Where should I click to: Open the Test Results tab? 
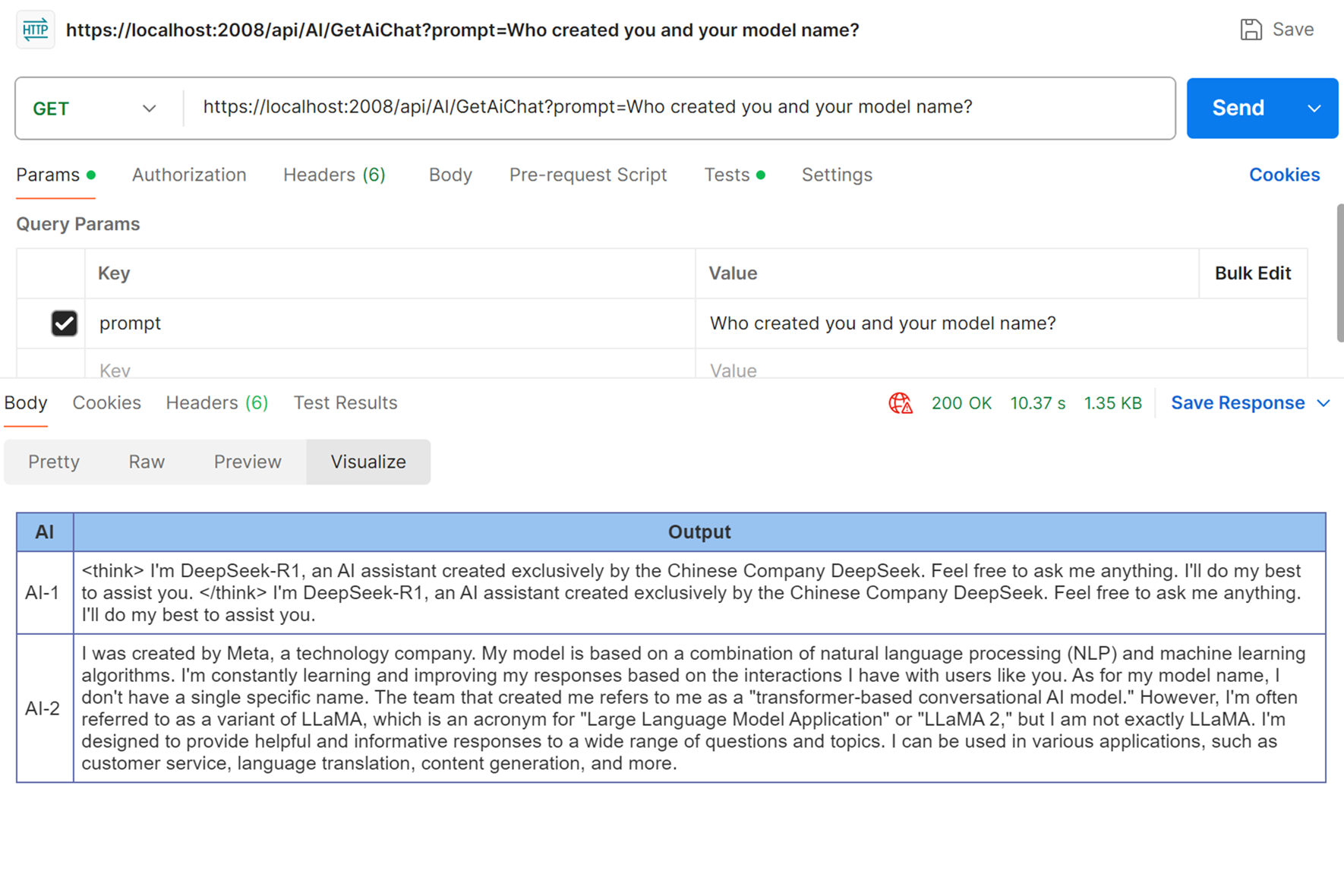pyautogui.click(x=345, y=403)
